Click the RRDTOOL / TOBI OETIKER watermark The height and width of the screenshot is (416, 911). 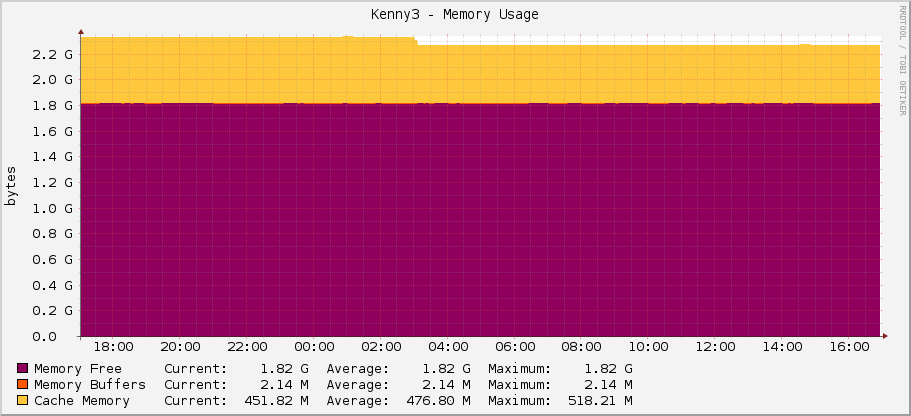902,60
